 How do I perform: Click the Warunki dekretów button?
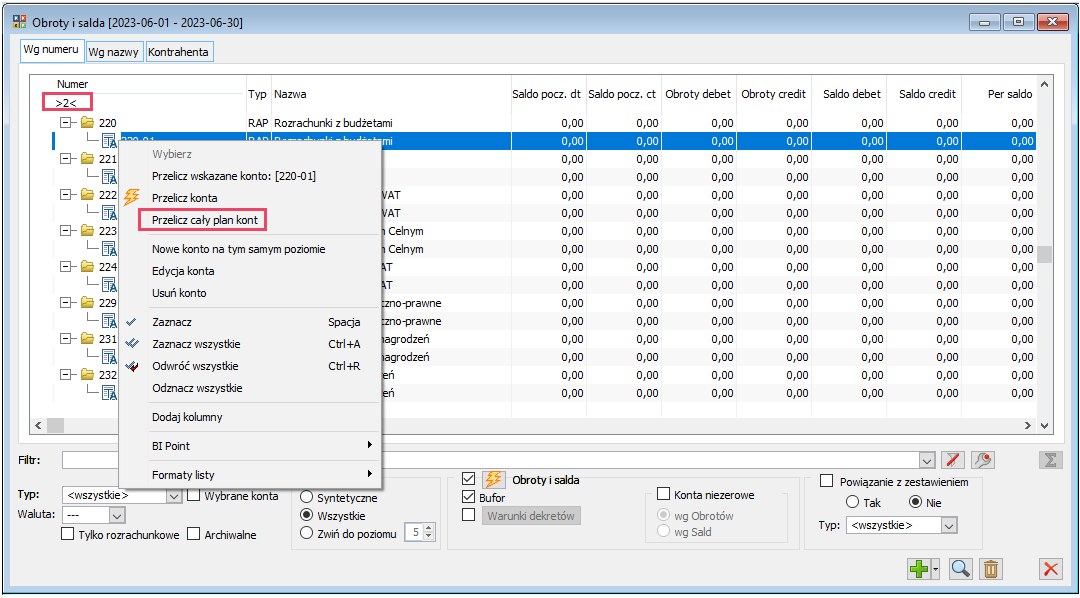point(531,515)
